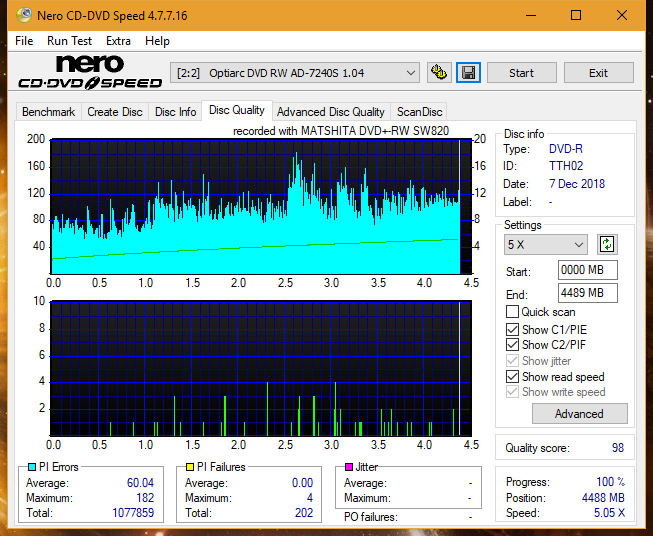Click the refresh speed settings icon
Screen dimensions: 653x536
(x=607, y=244)
